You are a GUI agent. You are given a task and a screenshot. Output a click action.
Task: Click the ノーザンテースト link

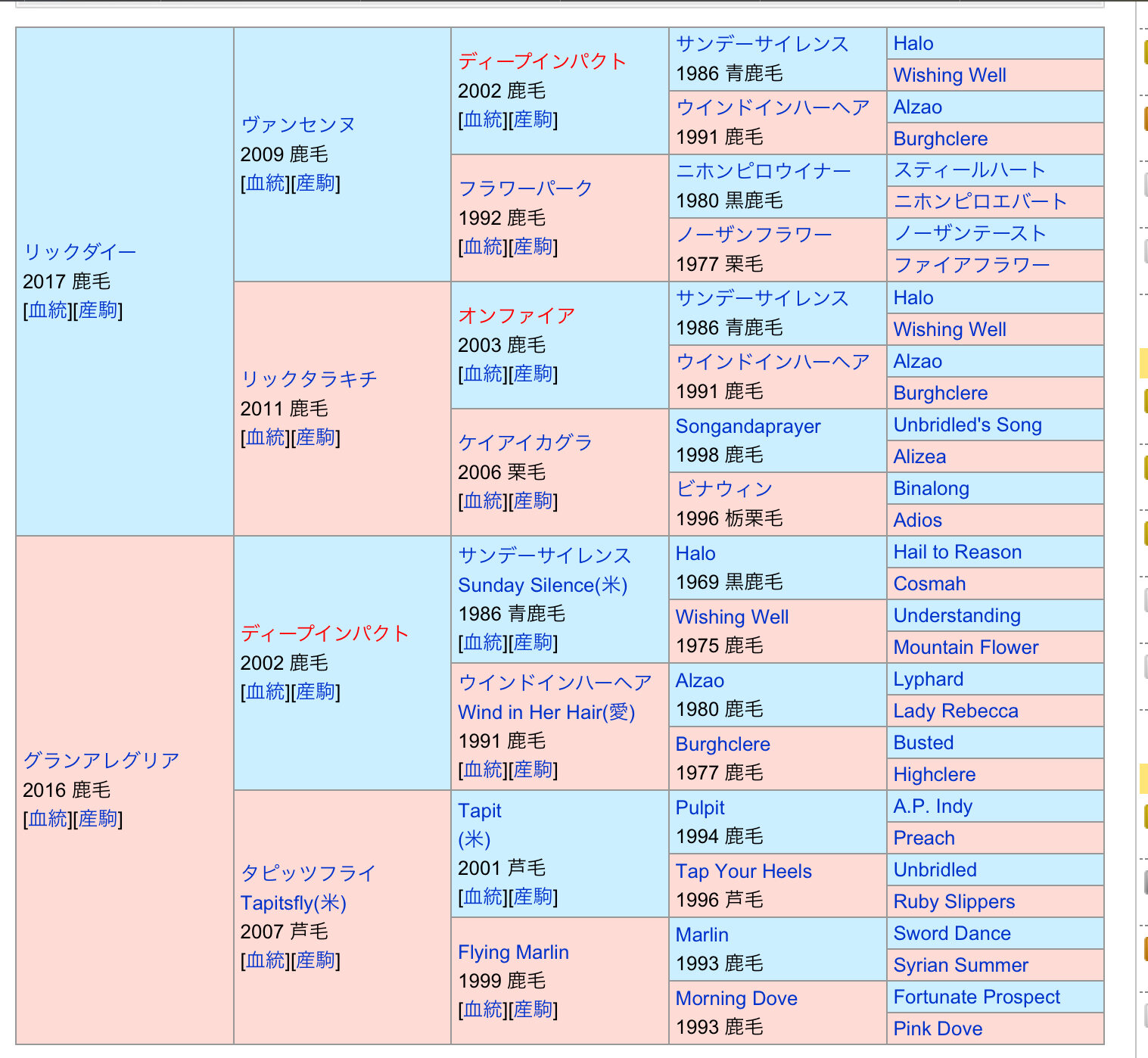[969, 234]
